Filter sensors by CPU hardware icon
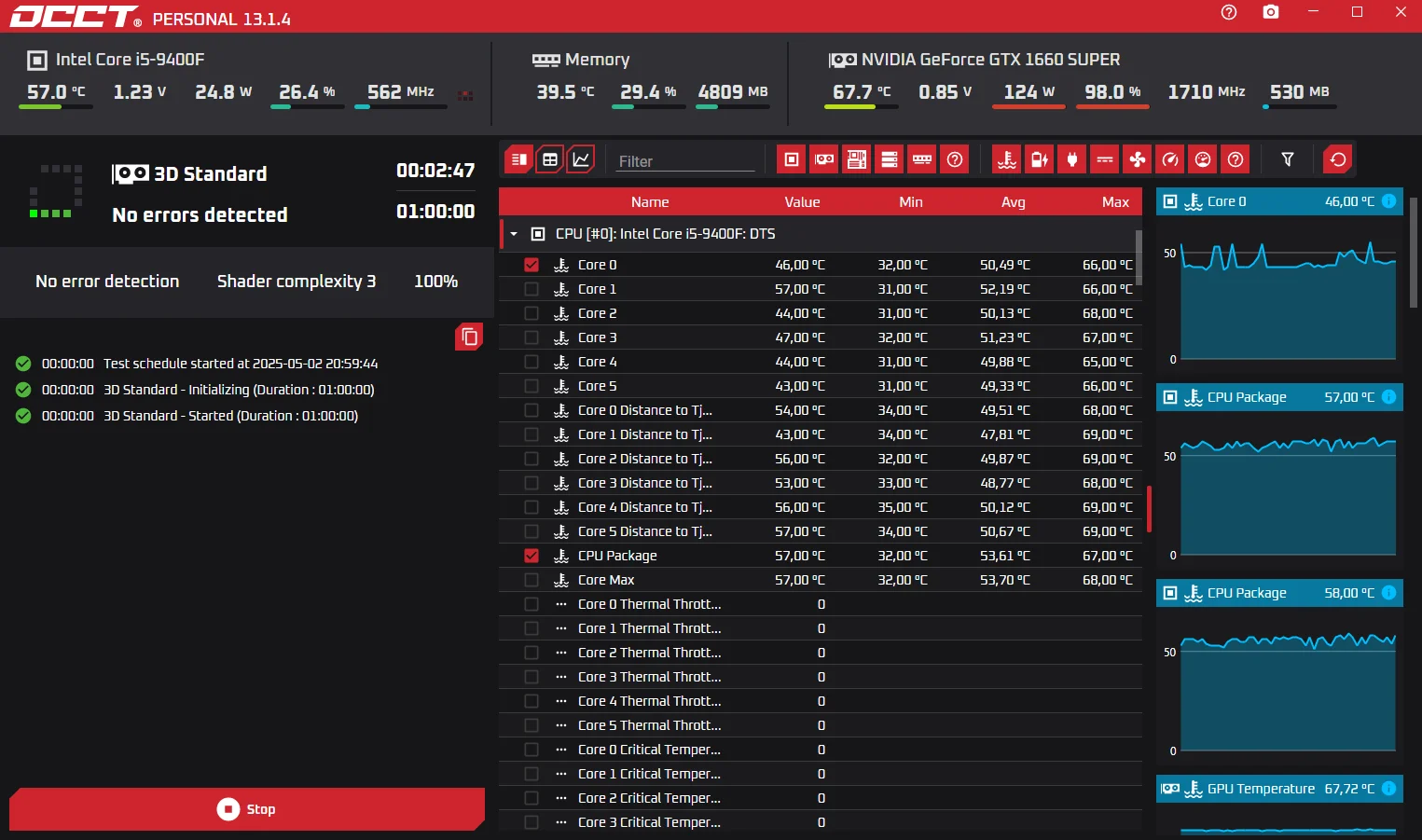 click(792, 159)
